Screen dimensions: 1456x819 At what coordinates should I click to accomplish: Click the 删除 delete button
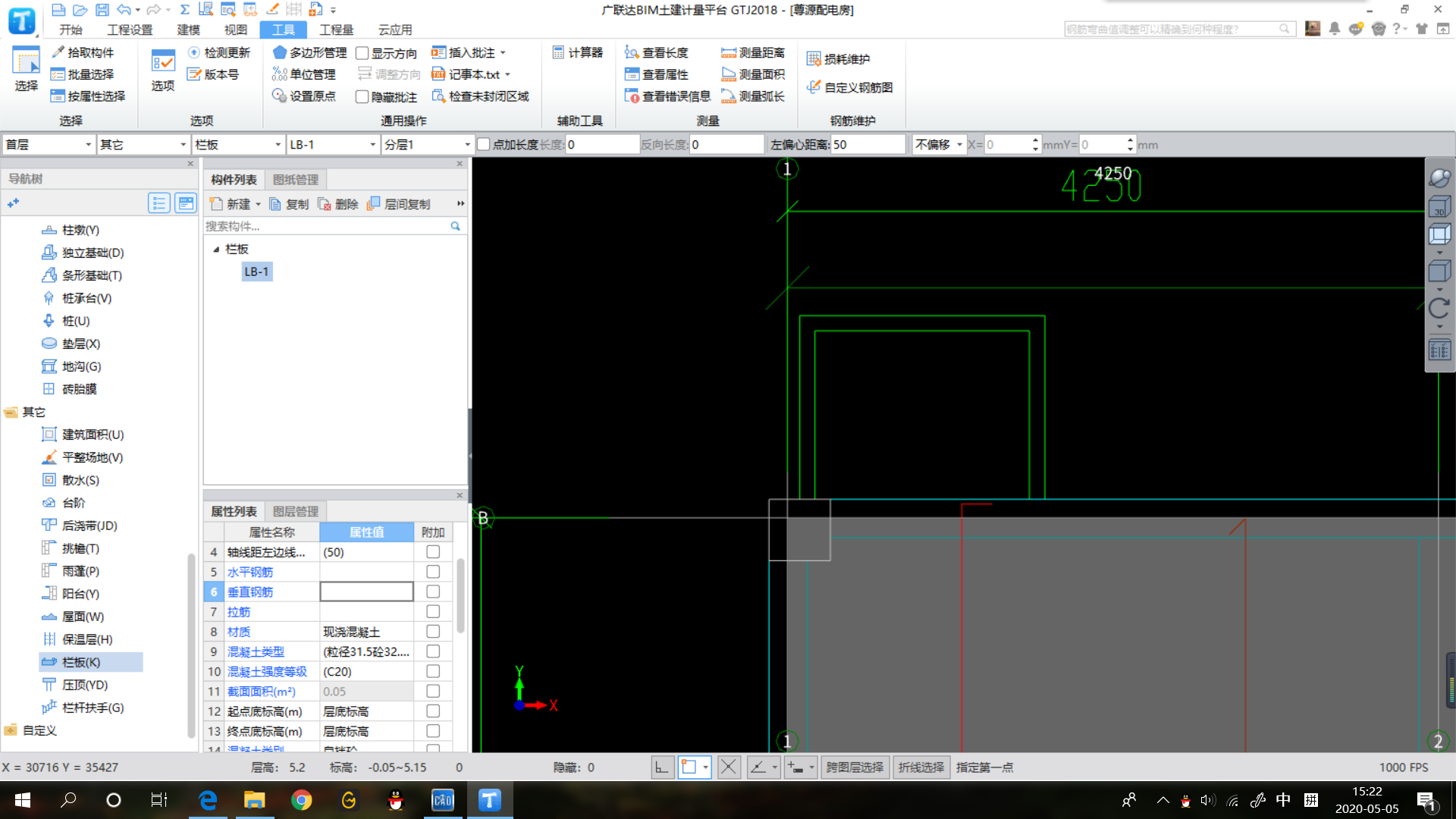pos(337,204)
